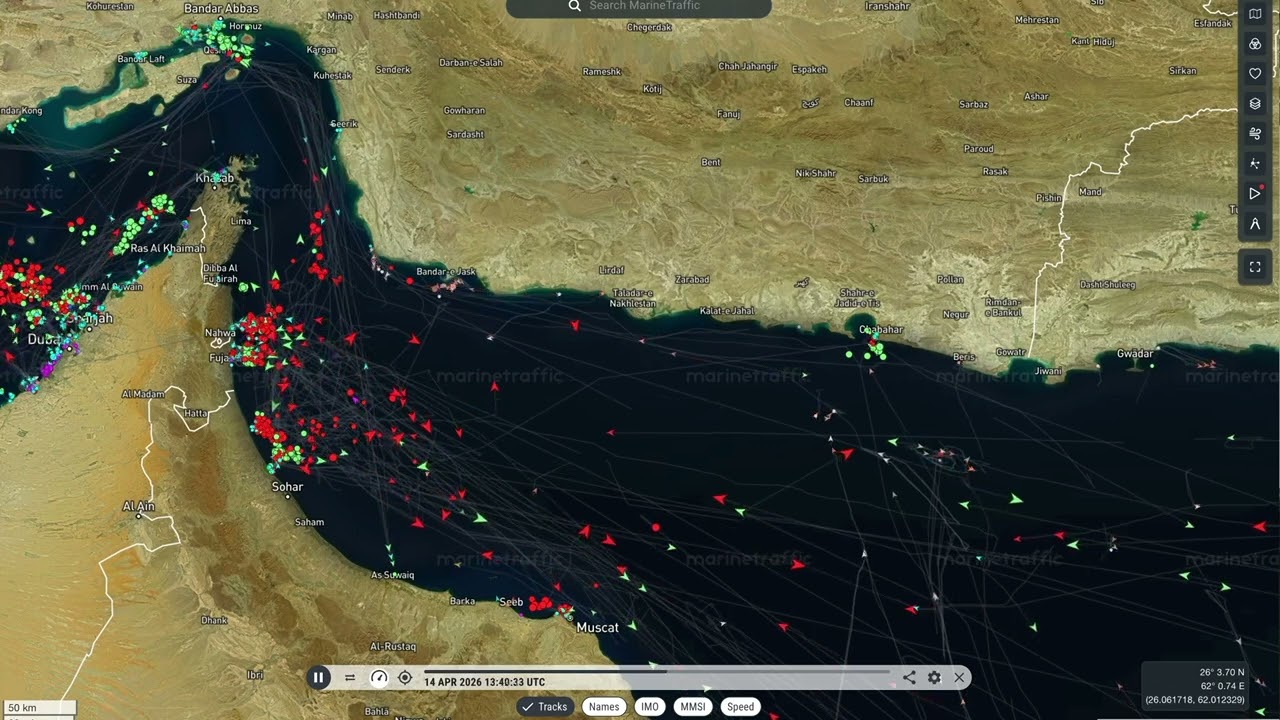
Task: Click the Seeb label near Muscat
Action: click(x=511, y=602)
